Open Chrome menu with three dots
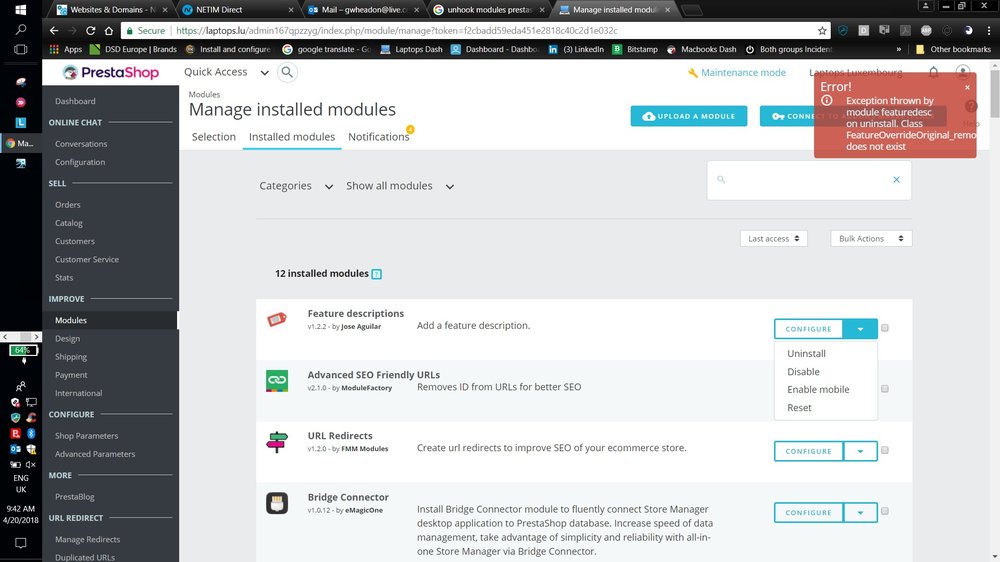Viewport: 1000px width, 562px height. click(989, 31)
